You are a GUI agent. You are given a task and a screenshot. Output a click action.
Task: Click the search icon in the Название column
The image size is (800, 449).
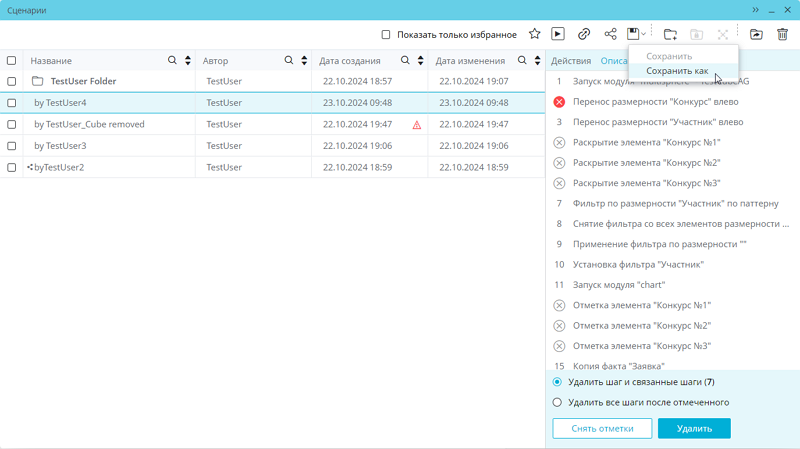pos(173,61)
